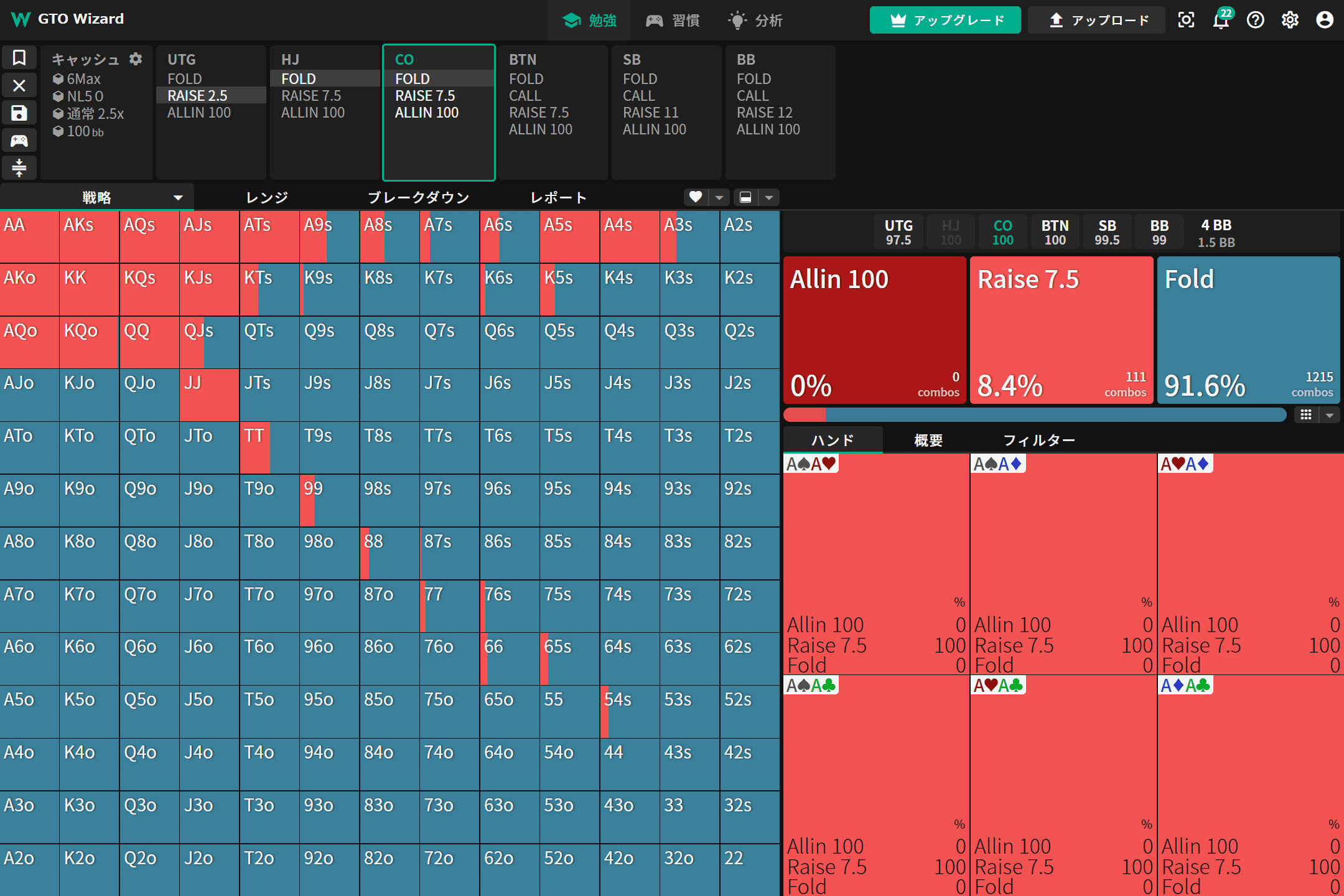Open dropdown arrow next to heart icon
Screen dimensions: 1344x896
719,197
